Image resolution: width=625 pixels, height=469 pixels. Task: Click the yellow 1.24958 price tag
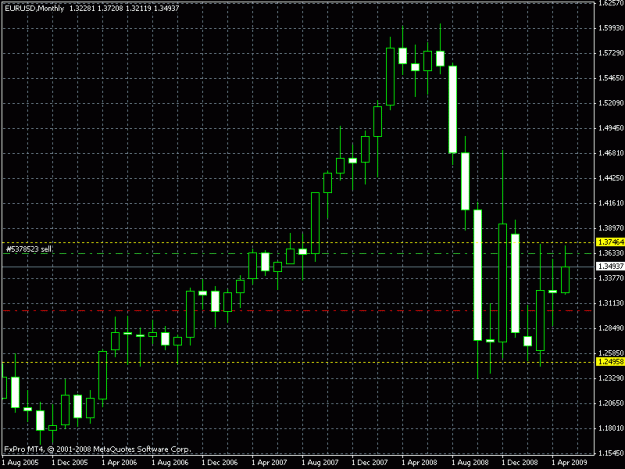pos(610,362)
